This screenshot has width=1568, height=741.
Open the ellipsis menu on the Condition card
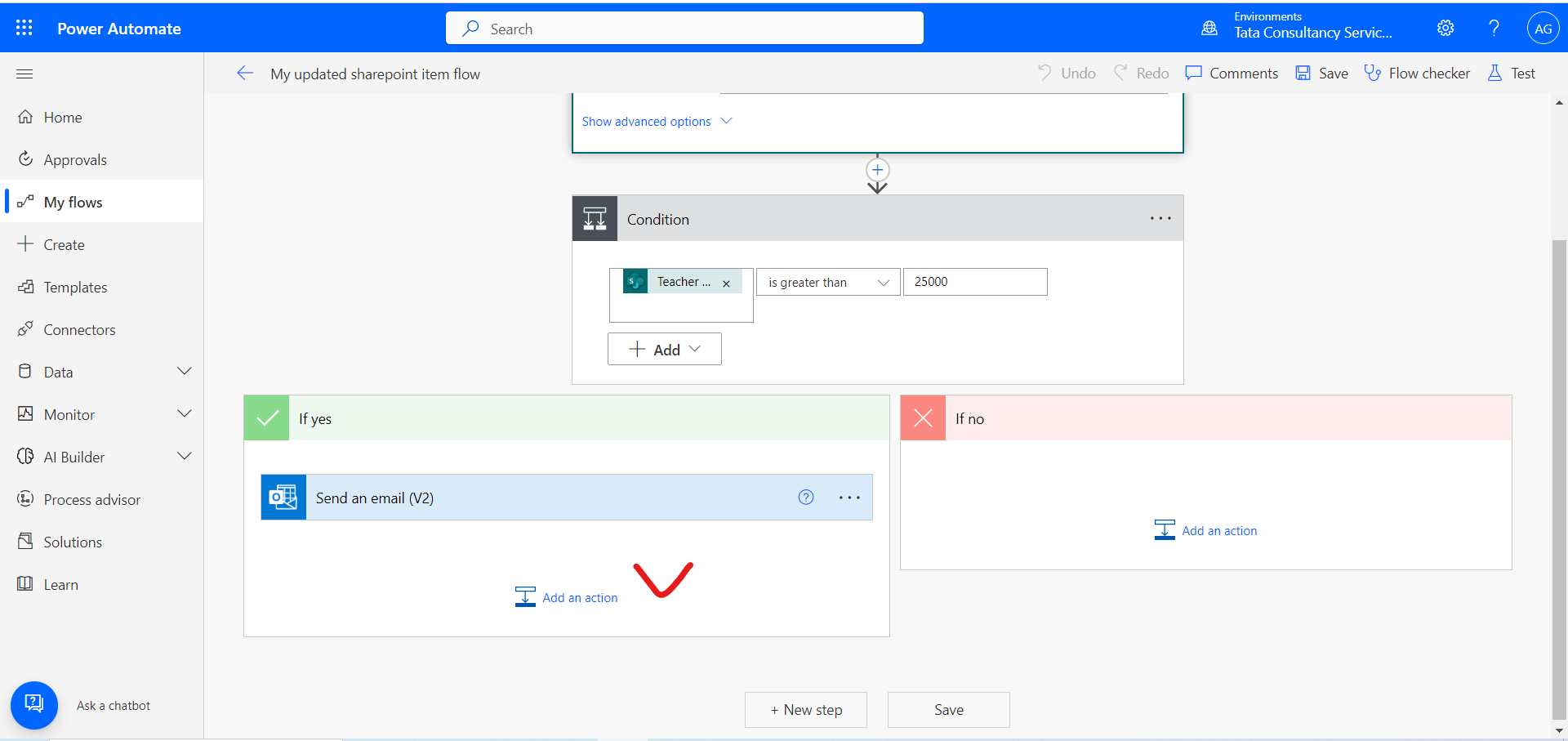point(1160,218)
